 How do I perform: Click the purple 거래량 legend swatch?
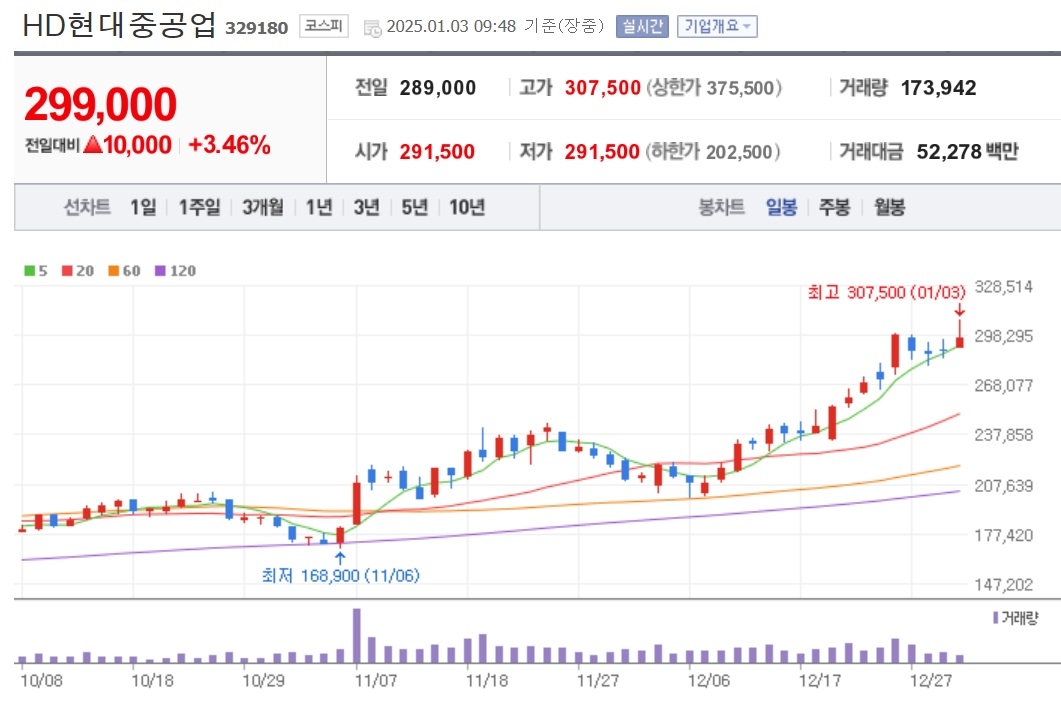pyautogui.click(x=995, y=617)
